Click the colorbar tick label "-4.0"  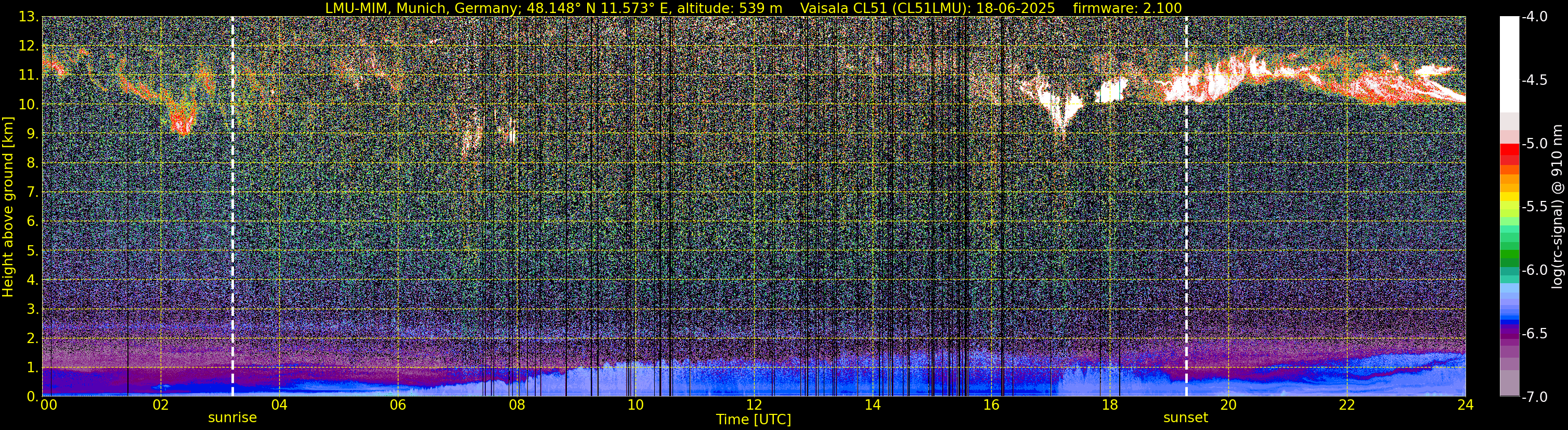[1534, 17]
